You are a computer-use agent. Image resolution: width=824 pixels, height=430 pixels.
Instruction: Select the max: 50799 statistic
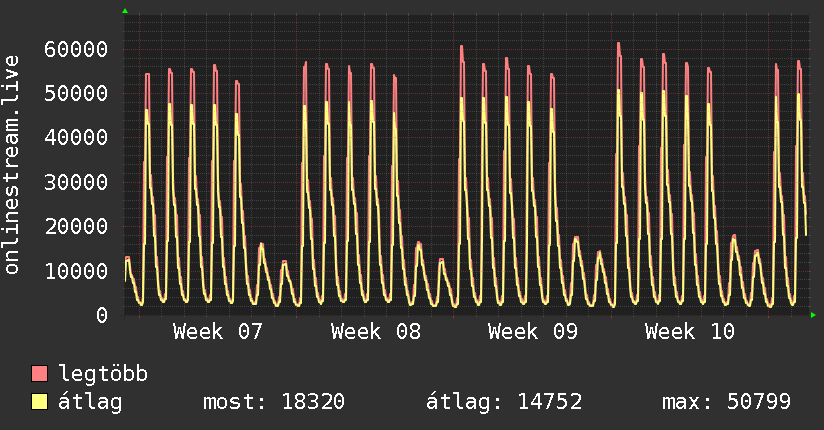(x=726, y=402)
